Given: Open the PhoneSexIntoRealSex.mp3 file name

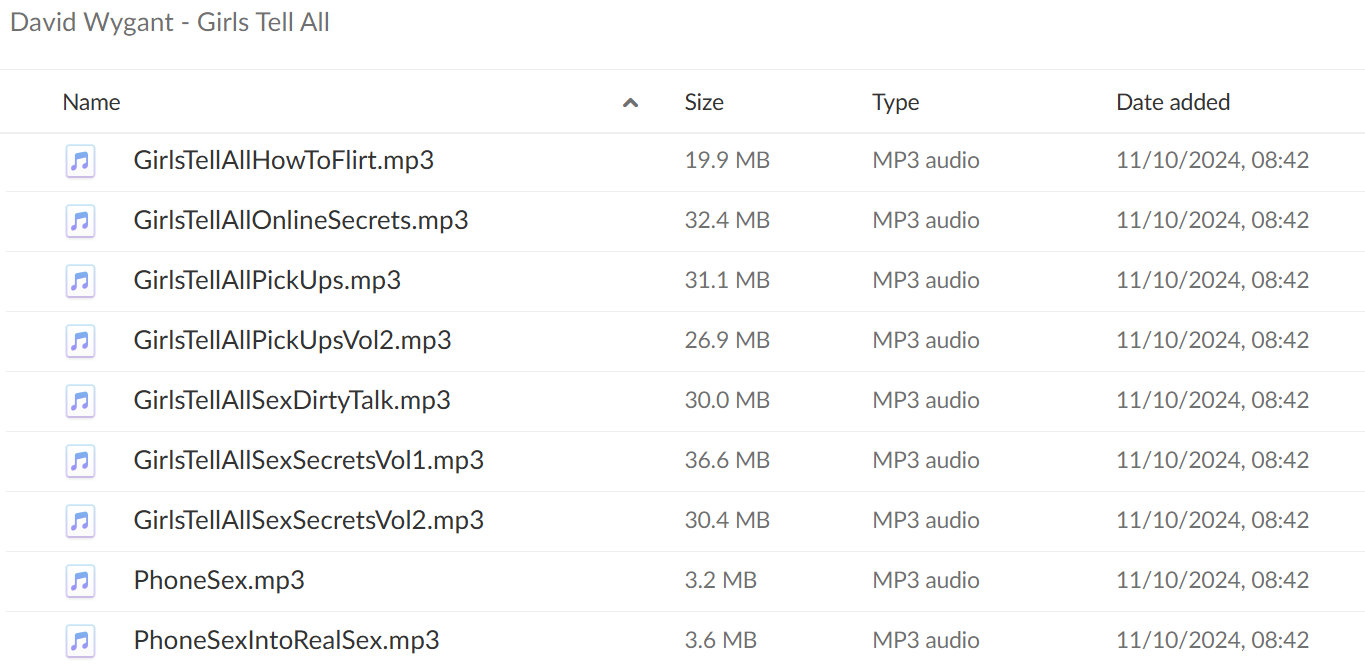Looking at the screenshot, I should [287, 640].
